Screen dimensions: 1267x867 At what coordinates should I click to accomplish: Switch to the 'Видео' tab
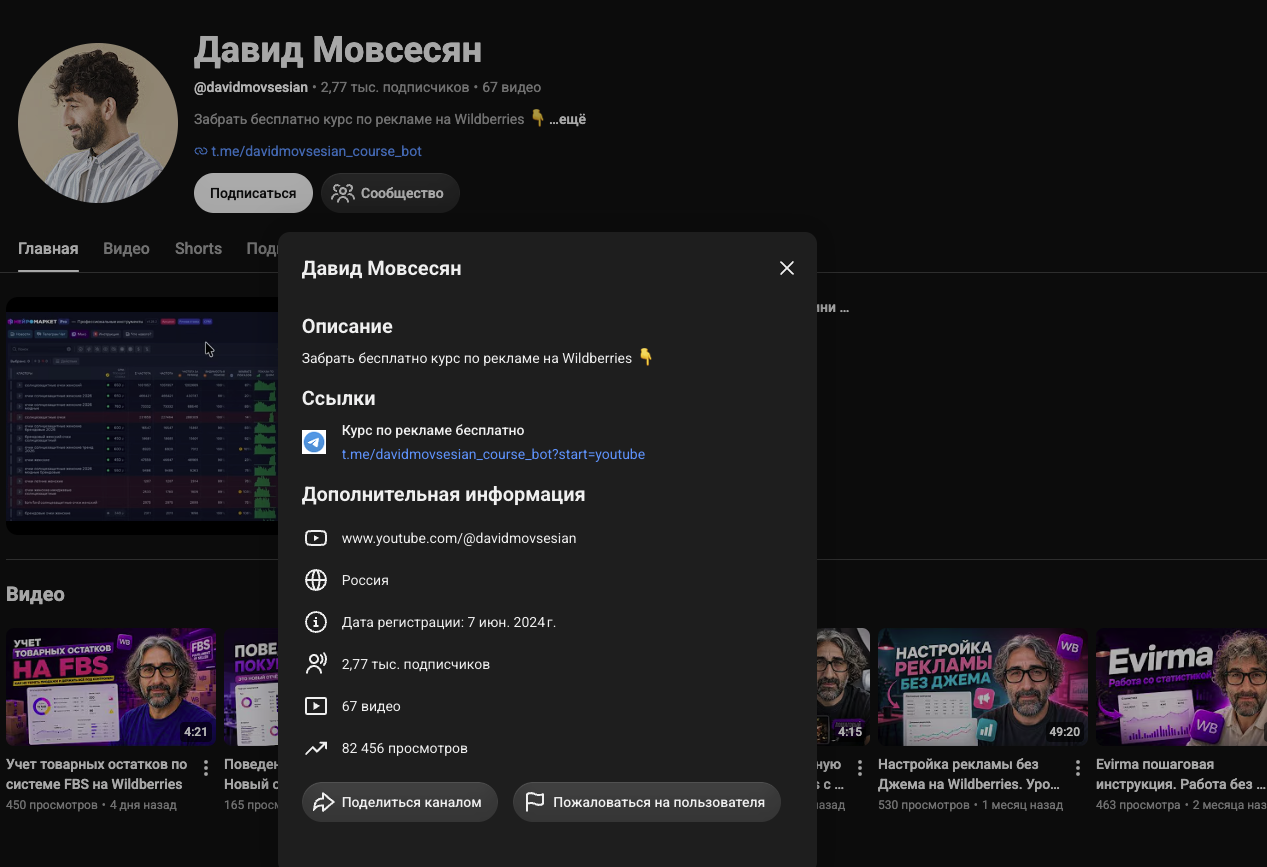(x=126, y=249)
